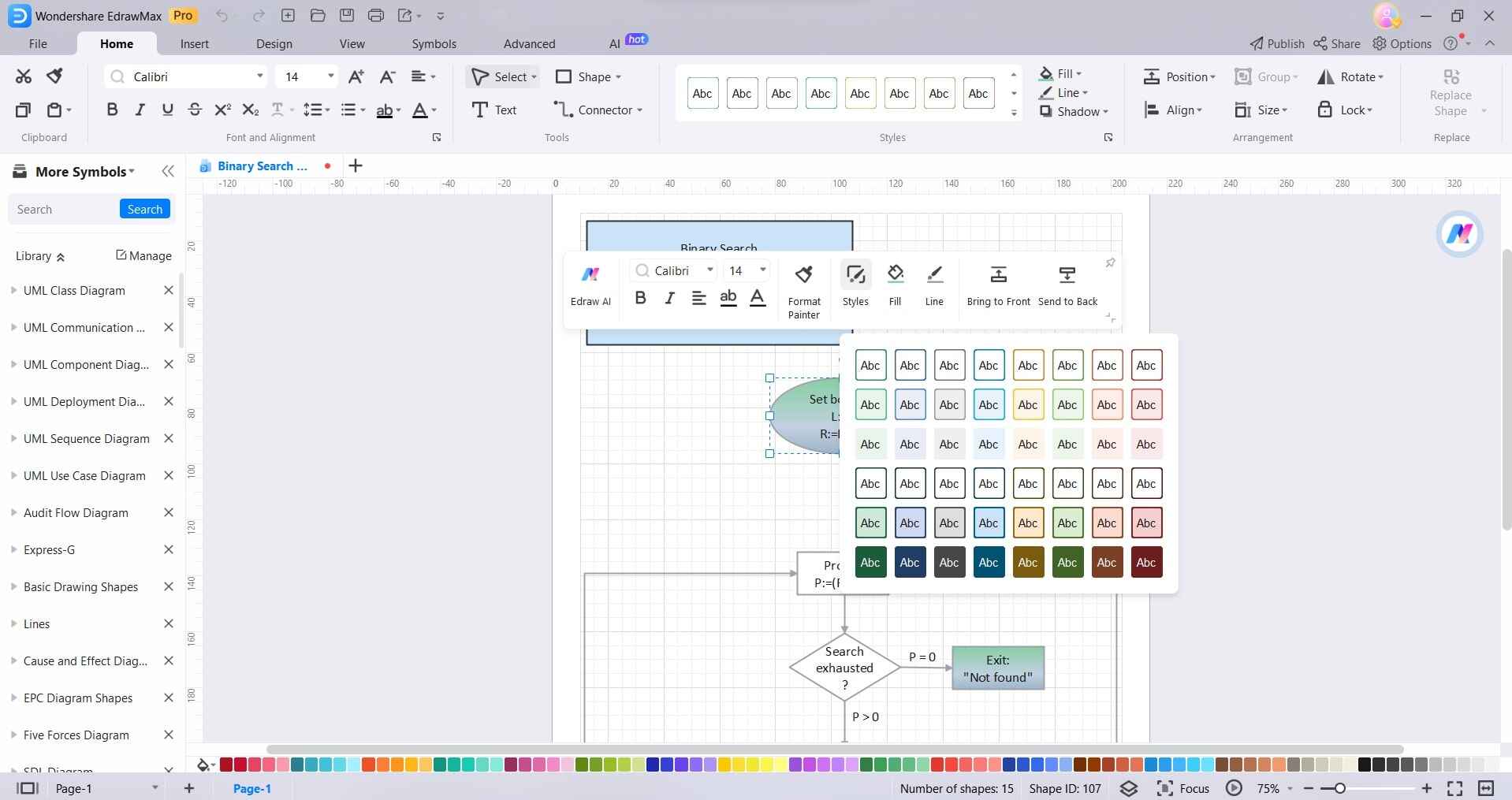The image size is (1512, 800).
Task: Click Fill in the floating toolbar
Action: 895,285
